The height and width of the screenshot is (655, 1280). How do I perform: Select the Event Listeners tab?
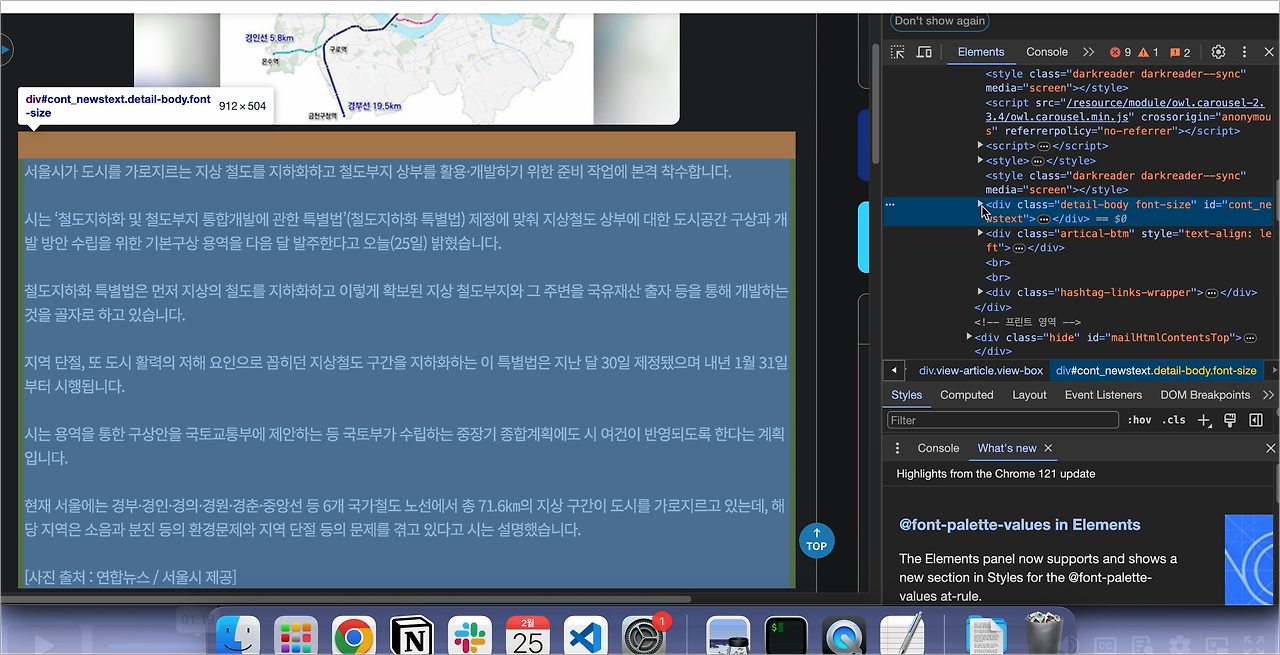tap(1103, 395)
